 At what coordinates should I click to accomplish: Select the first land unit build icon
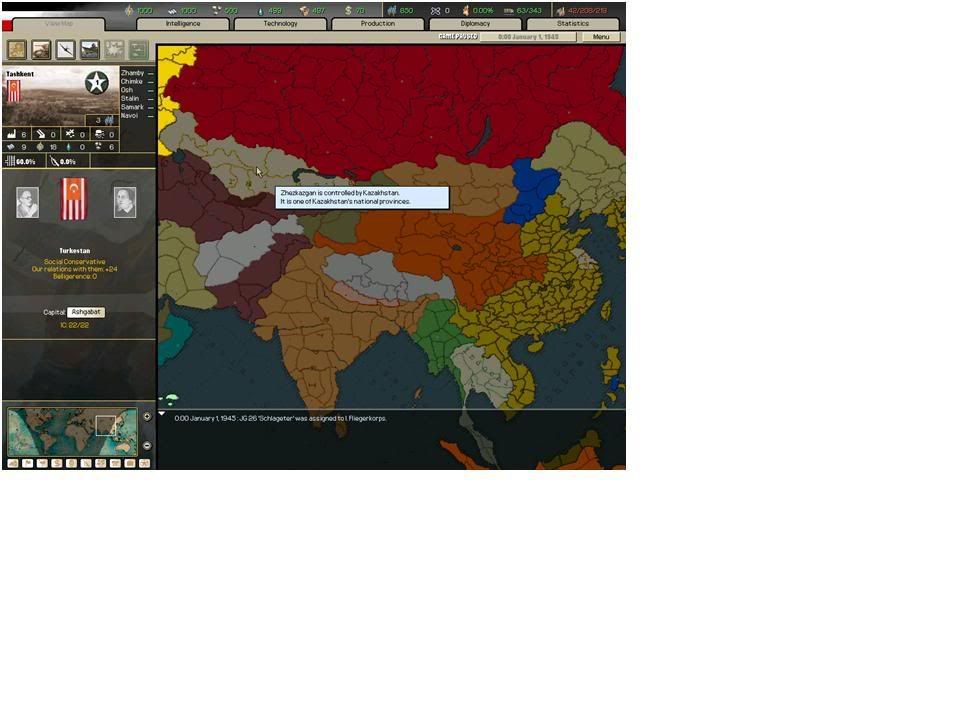pyautogui.click(x=17, y=50)
